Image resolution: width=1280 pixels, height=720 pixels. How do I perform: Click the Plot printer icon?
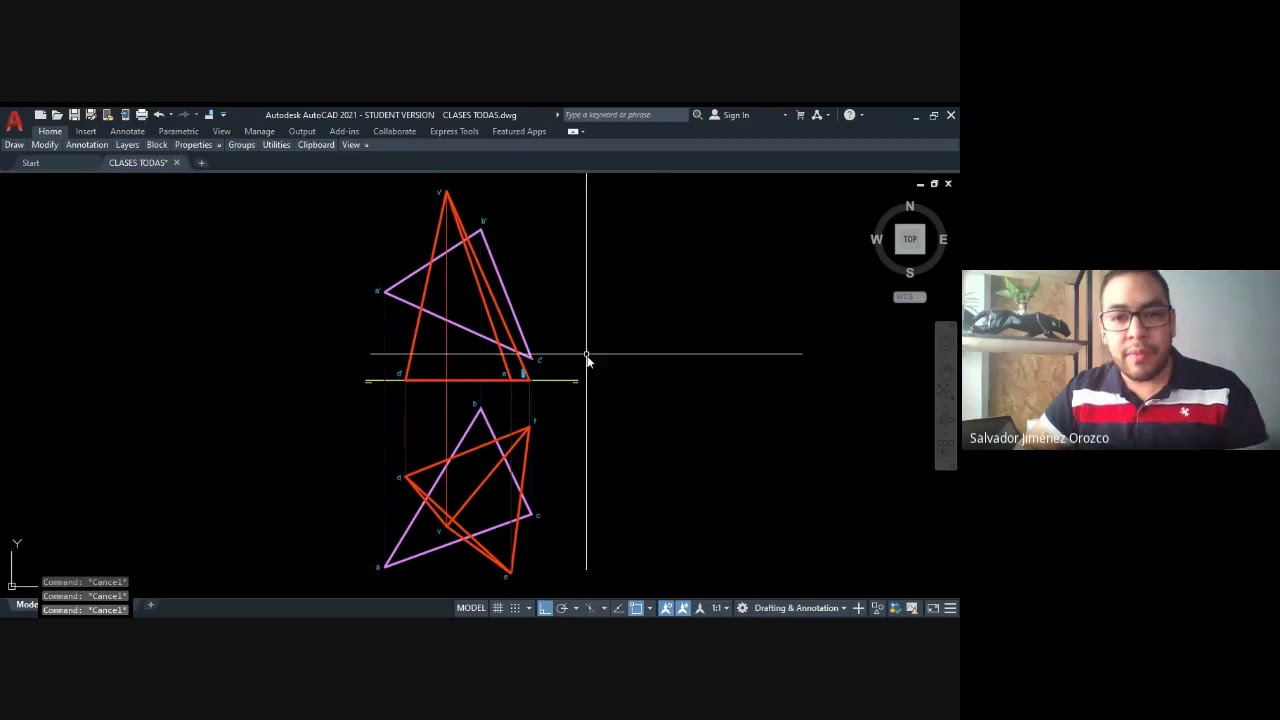pyautogui.click(x=142, y=115)
